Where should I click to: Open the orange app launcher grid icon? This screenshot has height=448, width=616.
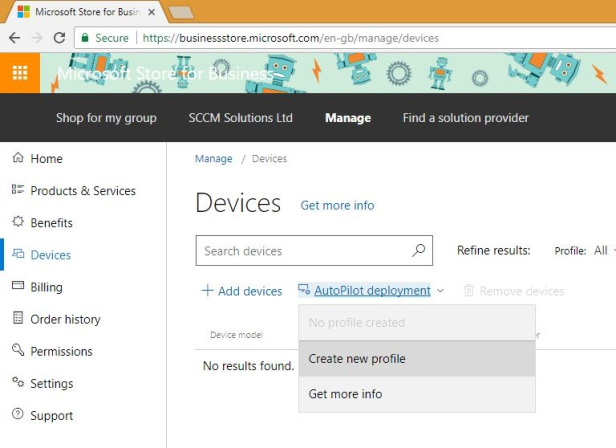[20, 73]
